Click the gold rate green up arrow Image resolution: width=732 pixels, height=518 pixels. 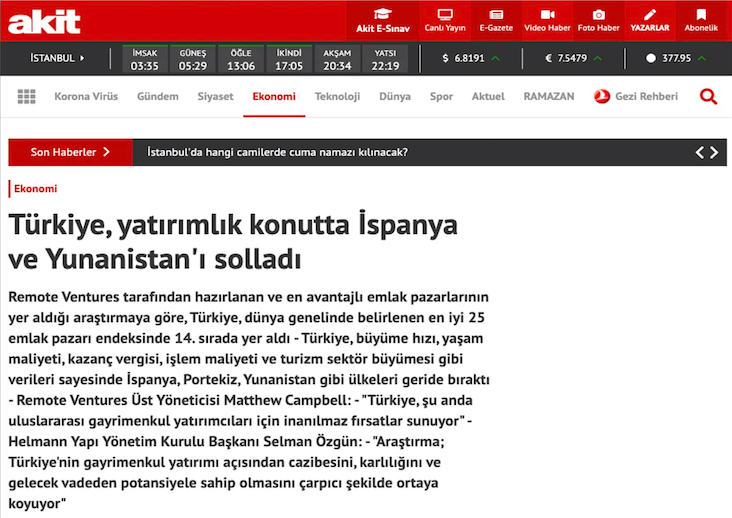[x=702, y=58]
